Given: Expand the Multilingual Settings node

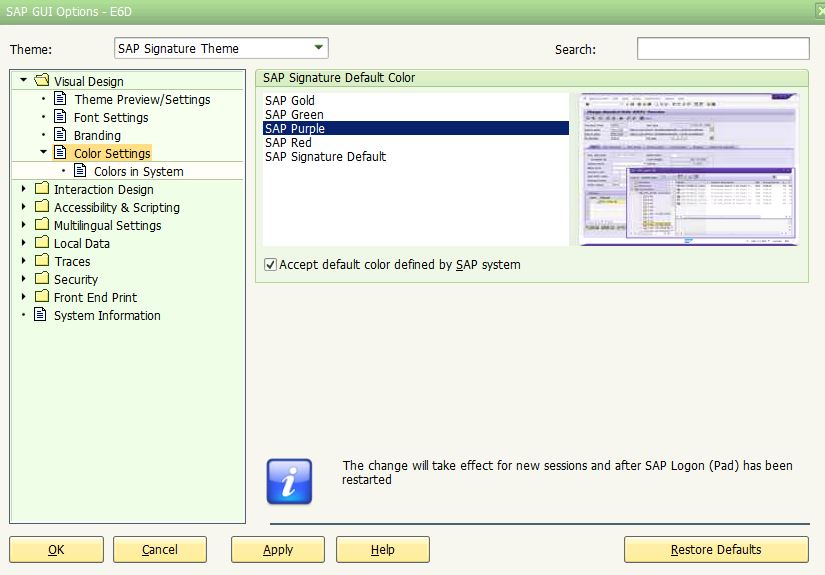Looking at the screenshot, I should (23, 225).
